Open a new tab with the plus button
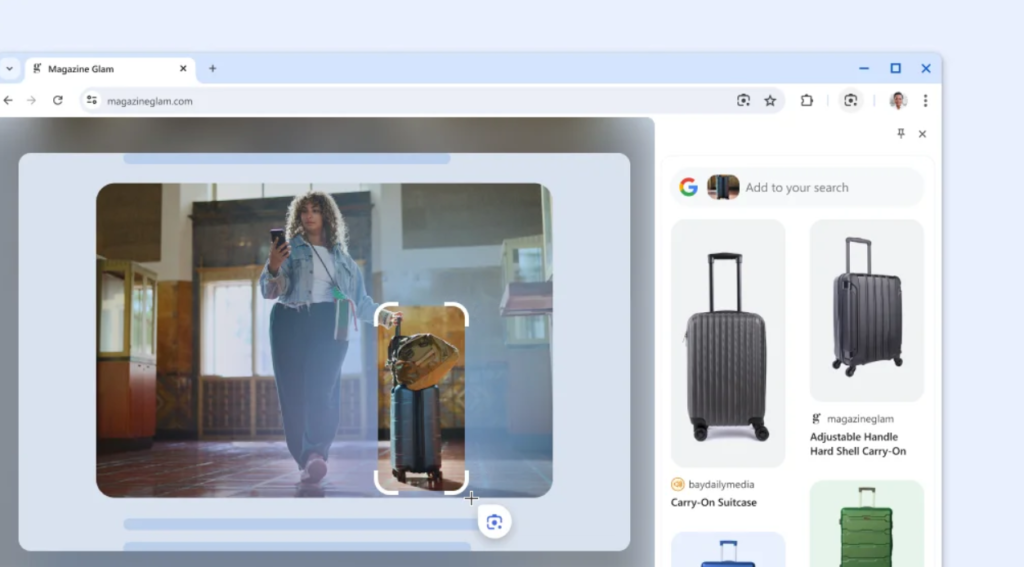1024x567 pixels. tap(212, 69)
